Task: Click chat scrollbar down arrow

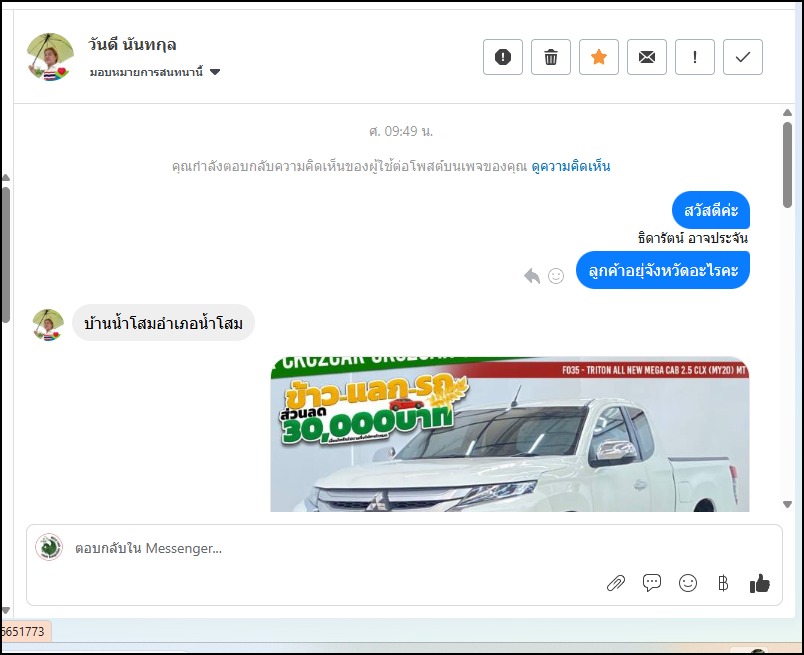Action: (x=788, y=504)
